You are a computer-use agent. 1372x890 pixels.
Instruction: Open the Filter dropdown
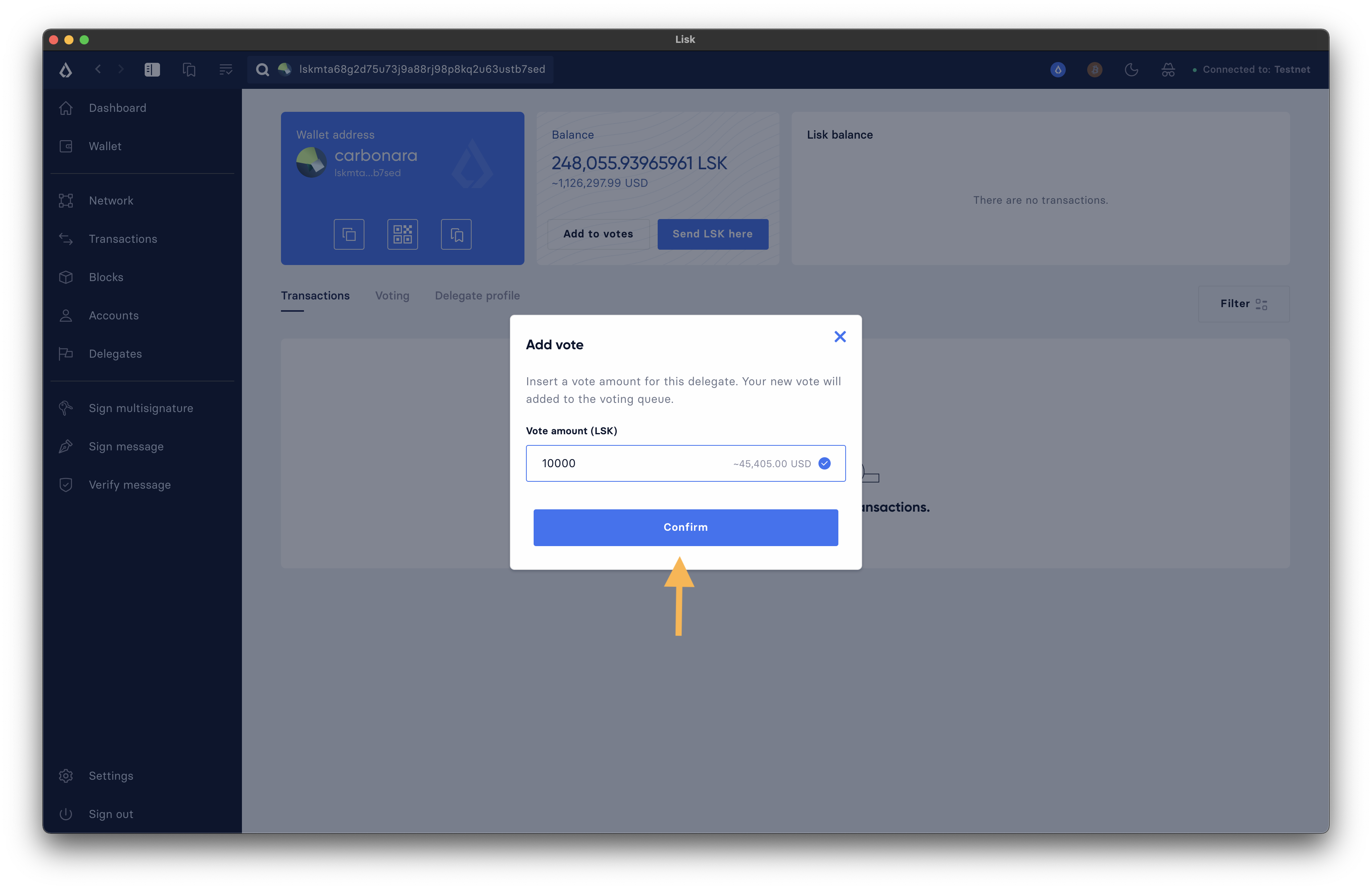(1243, 304)
